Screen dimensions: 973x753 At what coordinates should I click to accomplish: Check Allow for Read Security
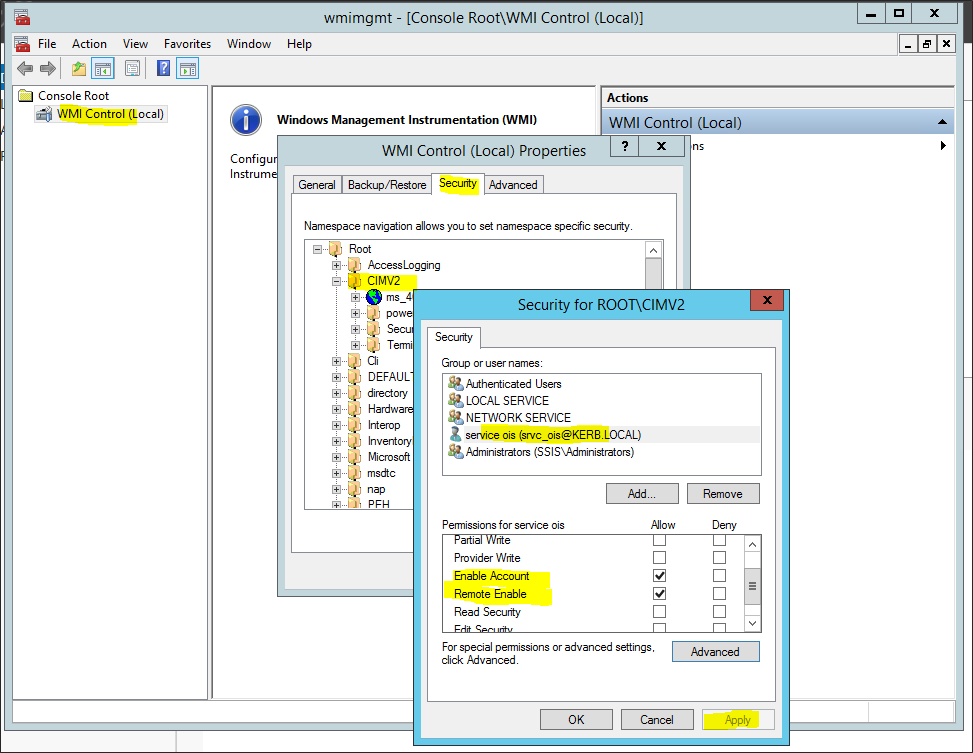coord(659,611)
